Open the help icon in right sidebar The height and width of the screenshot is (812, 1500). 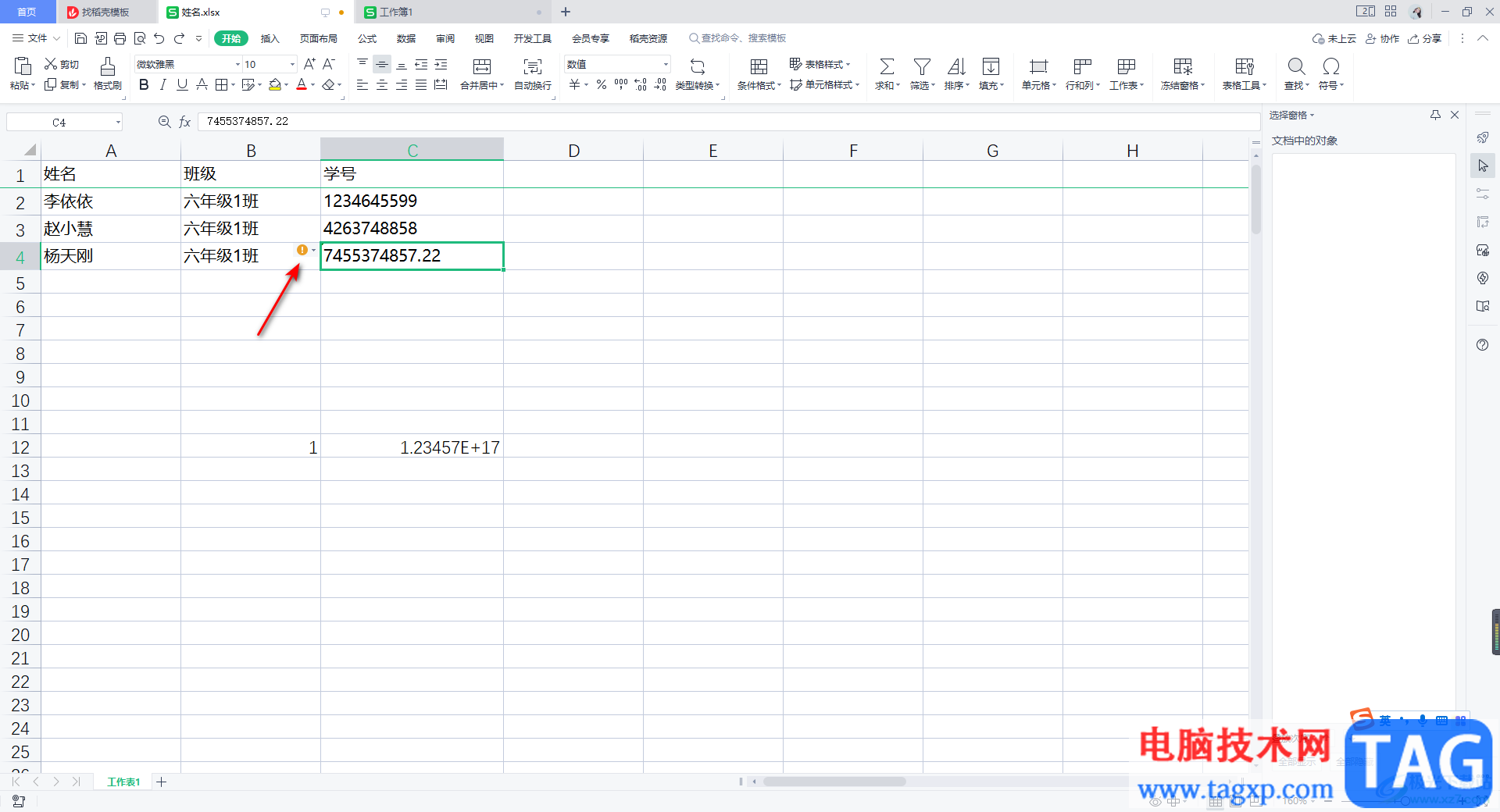tap(1483, 345)
